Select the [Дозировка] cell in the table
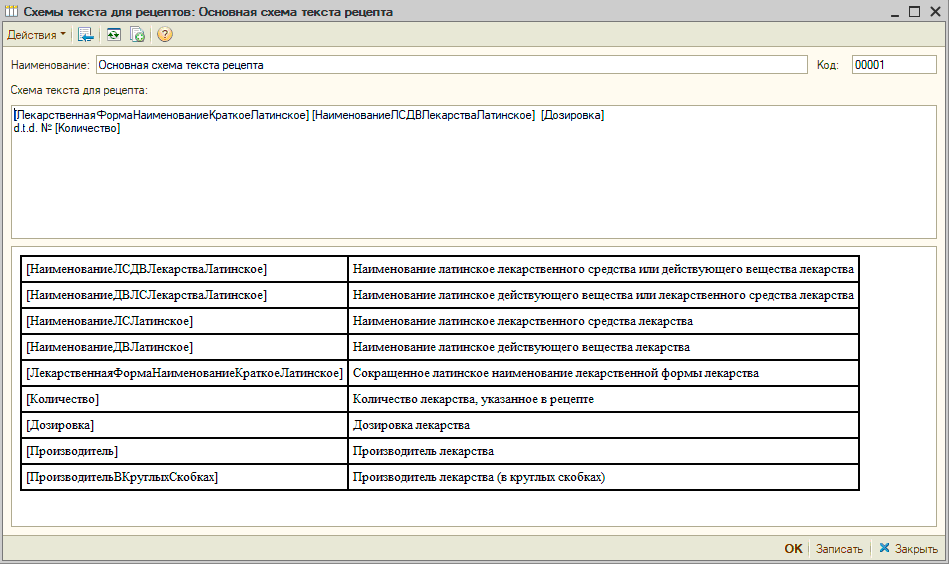 point(184,426)
